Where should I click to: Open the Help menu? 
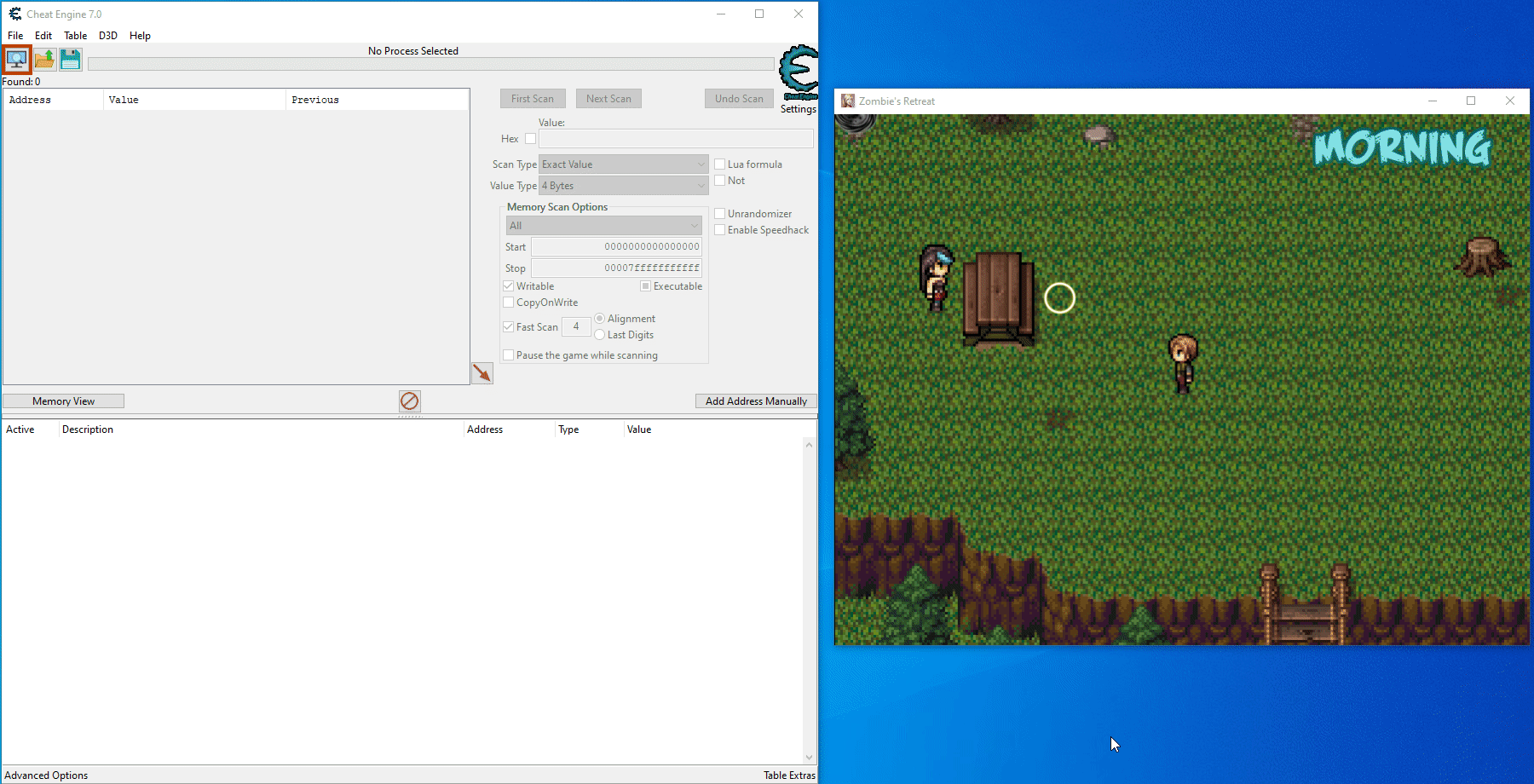click(x=140, y=35)
